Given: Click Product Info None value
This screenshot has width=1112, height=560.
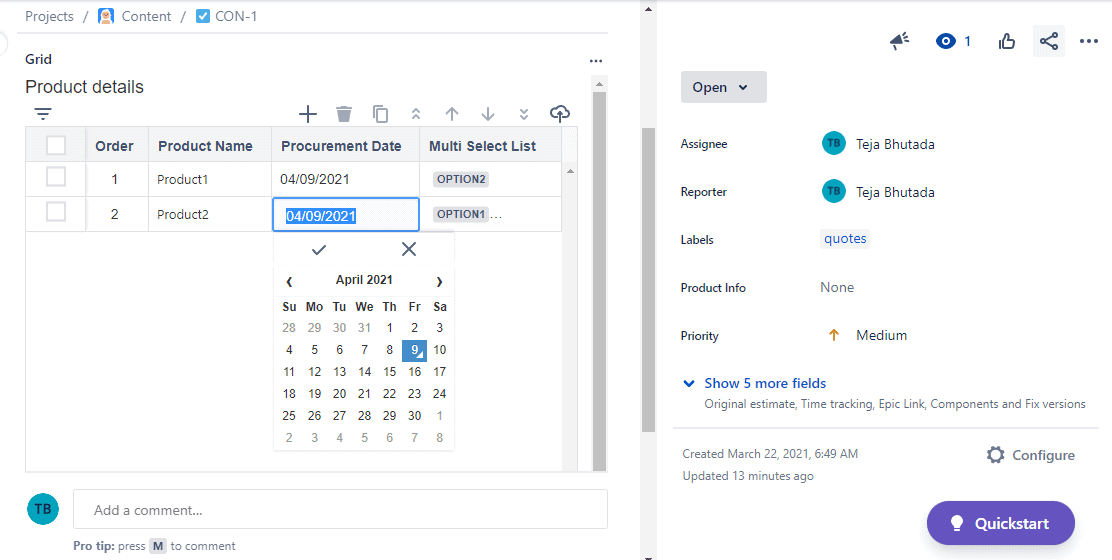Looking at the screenshot, I should click(837, 287).
